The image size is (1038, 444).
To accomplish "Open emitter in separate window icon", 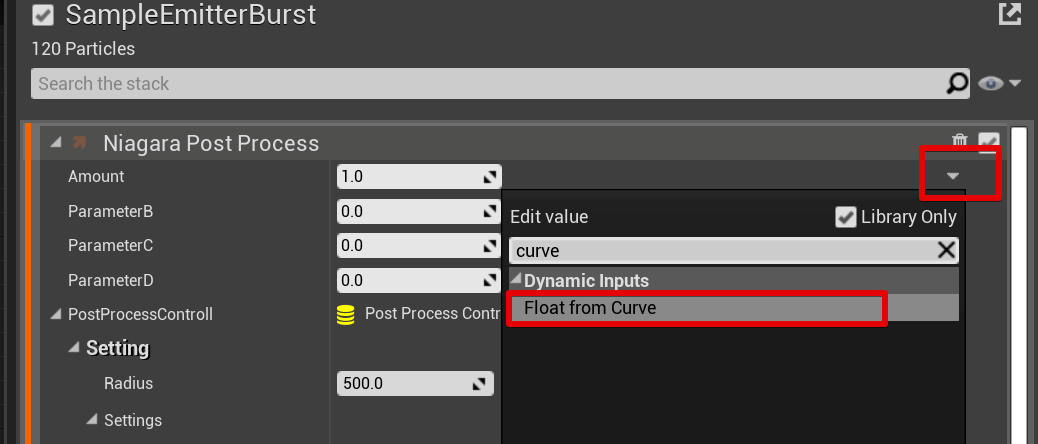I will pyautogui.click(x=1010, y=14).
